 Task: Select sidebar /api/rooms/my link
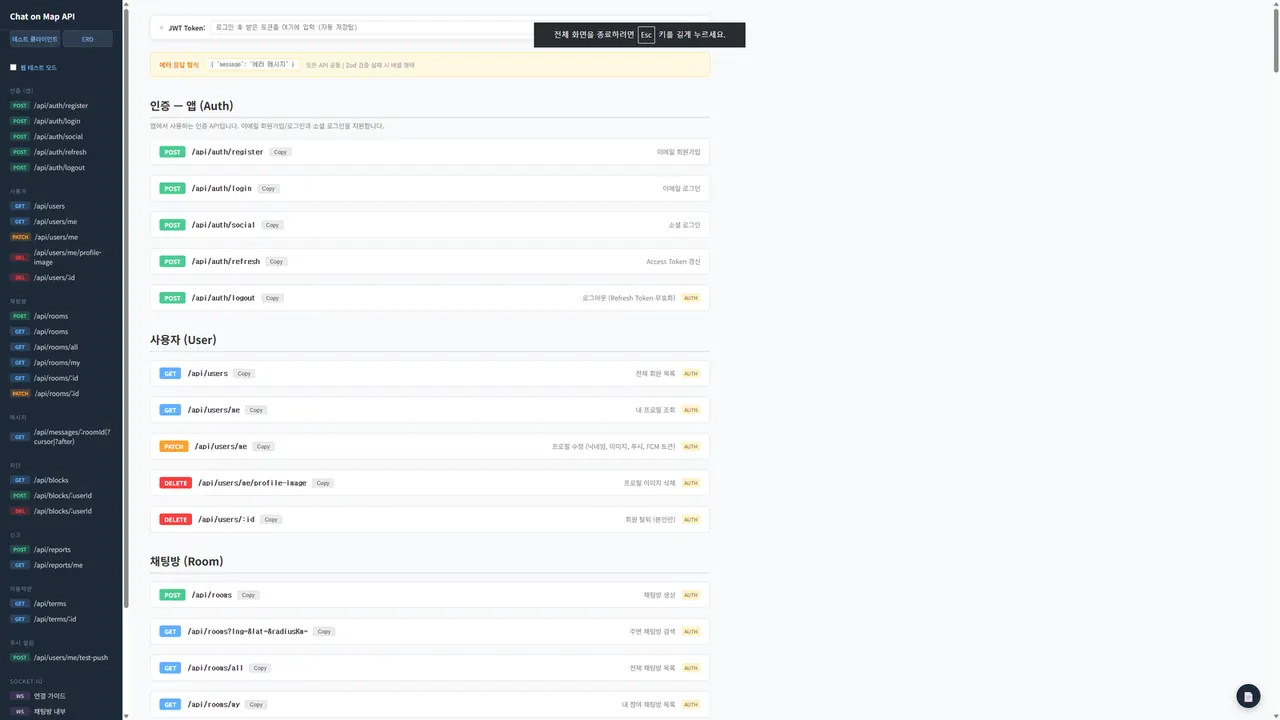point(60,362)
